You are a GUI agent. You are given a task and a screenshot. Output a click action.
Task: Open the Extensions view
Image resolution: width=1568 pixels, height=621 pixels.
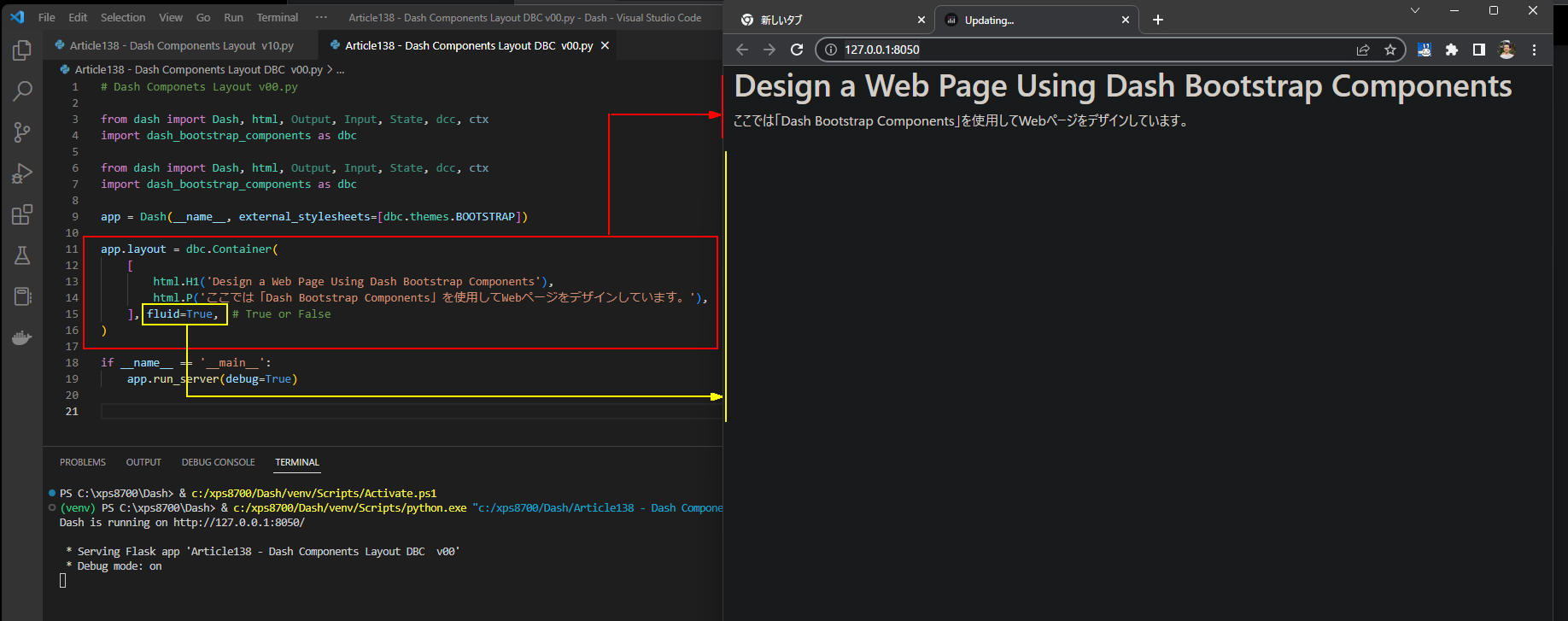(22, 214)
